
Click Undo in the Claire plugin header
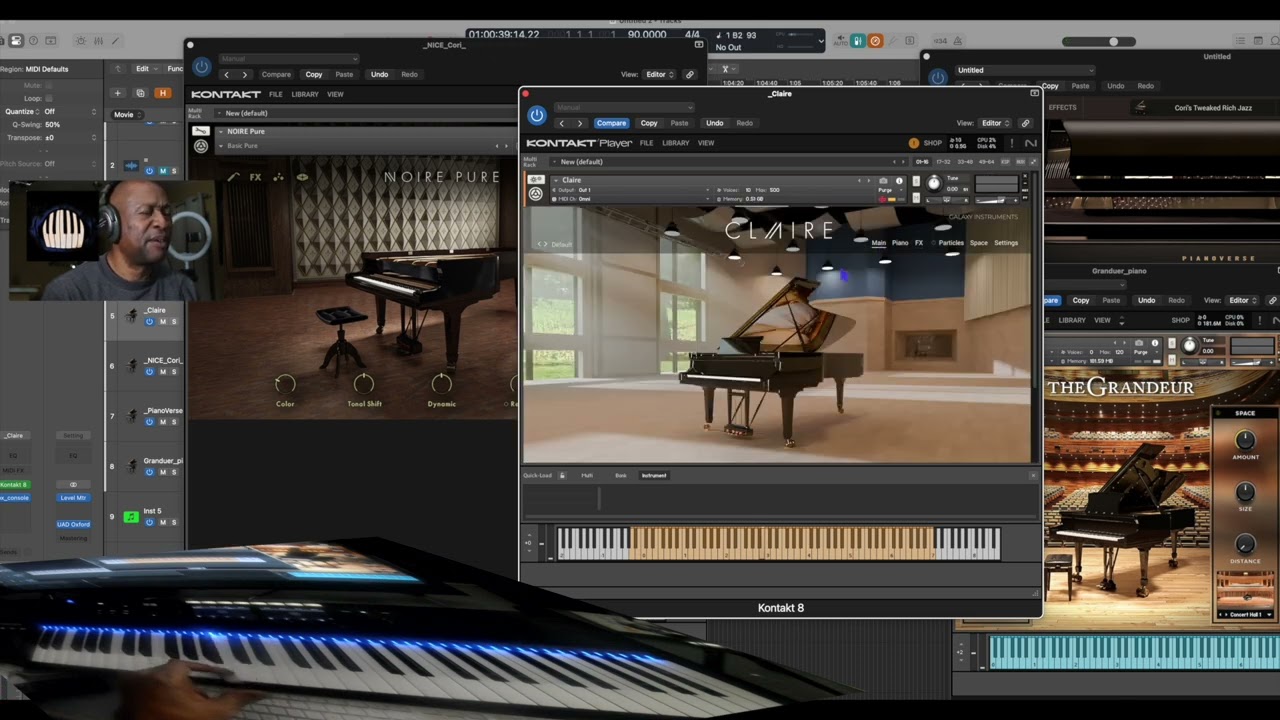(714, 123)
